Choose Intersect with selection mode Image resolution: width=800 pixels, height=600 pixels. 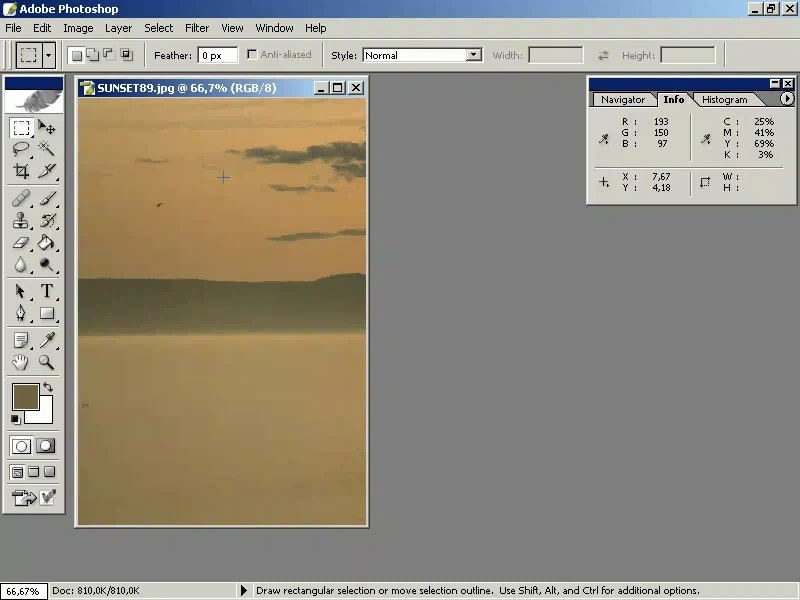point(126,55)
